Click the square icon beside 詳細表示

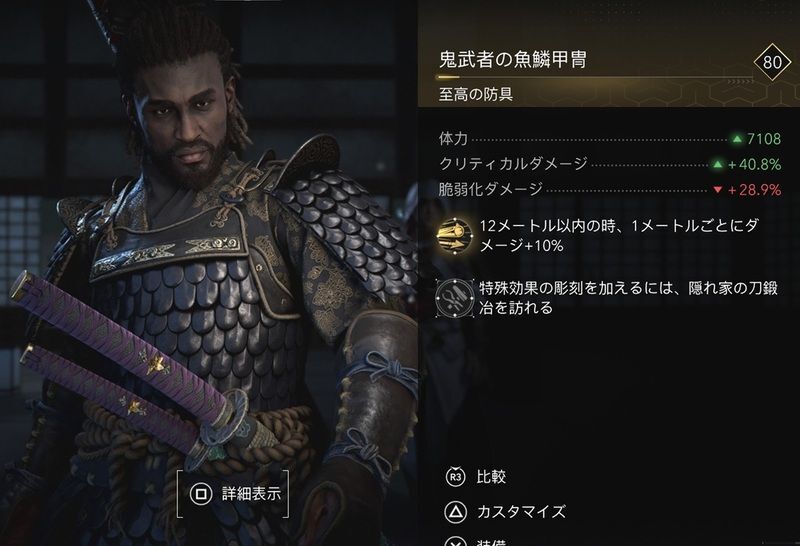click(202, 493)
